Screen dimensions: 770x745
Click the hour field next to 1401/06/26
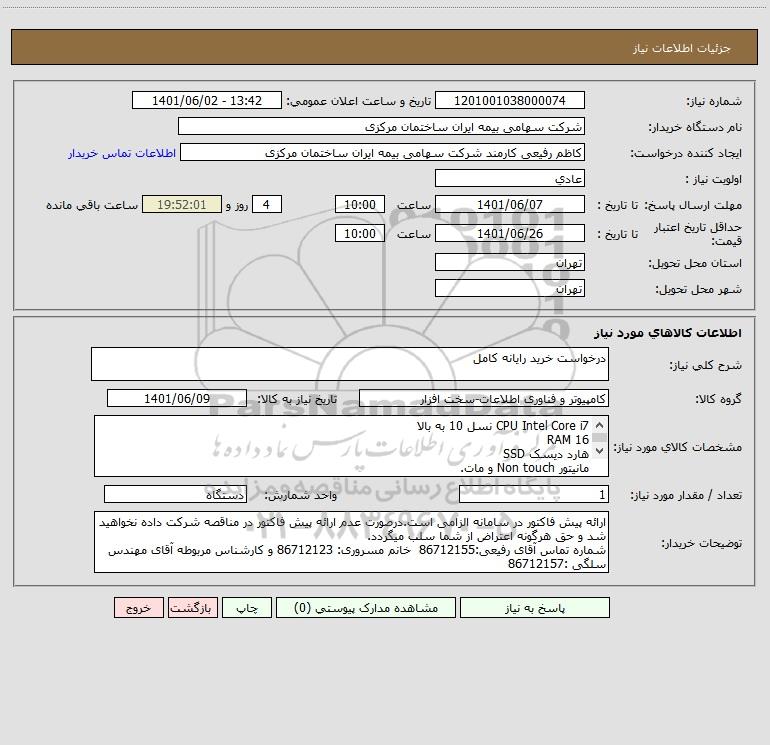[x=359, y=233]
